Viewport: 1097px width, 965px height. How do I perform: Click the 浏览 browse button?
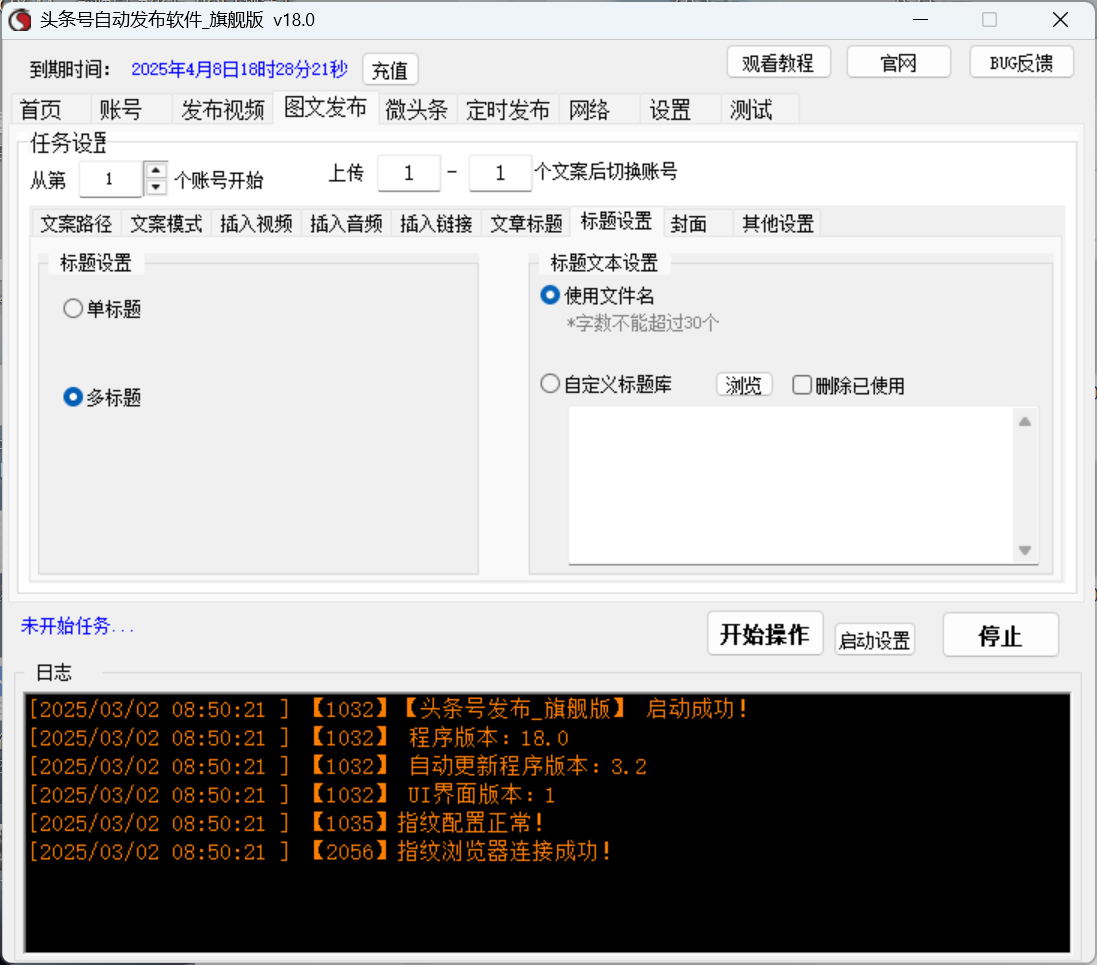744,385
